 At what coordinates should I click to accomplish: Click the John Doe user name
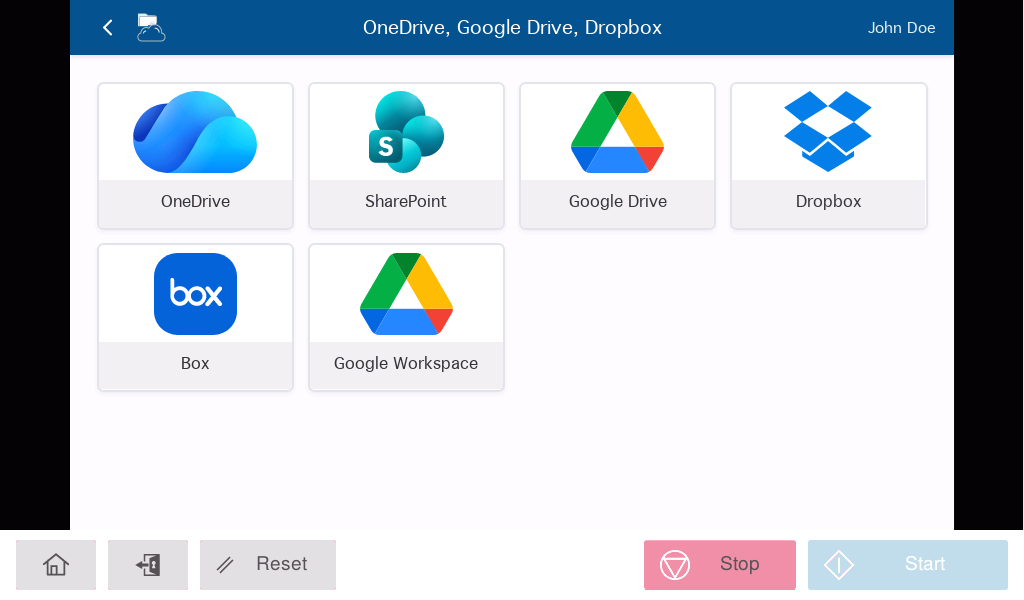coord(901,28)
